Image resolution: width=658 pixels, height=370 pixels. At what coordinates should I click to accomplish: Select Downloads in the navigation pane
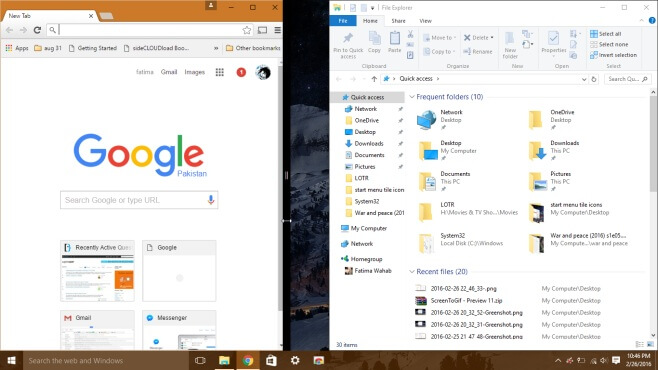369,143
